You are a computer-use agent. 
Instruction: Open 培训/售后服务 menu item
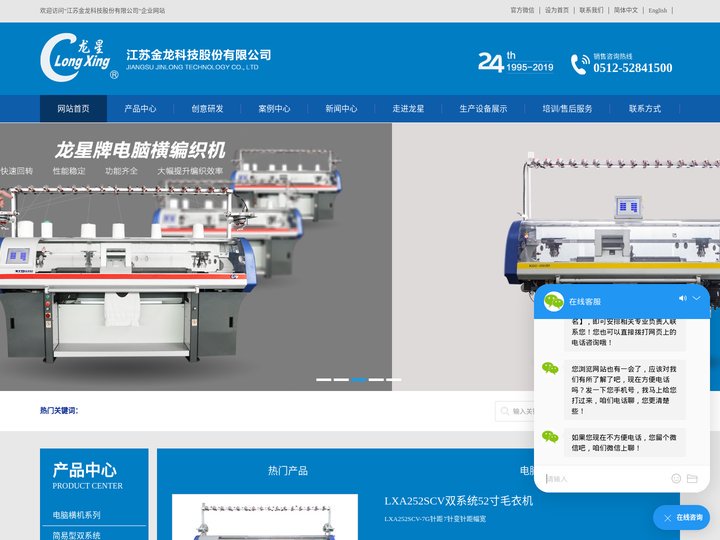(567, 109)
